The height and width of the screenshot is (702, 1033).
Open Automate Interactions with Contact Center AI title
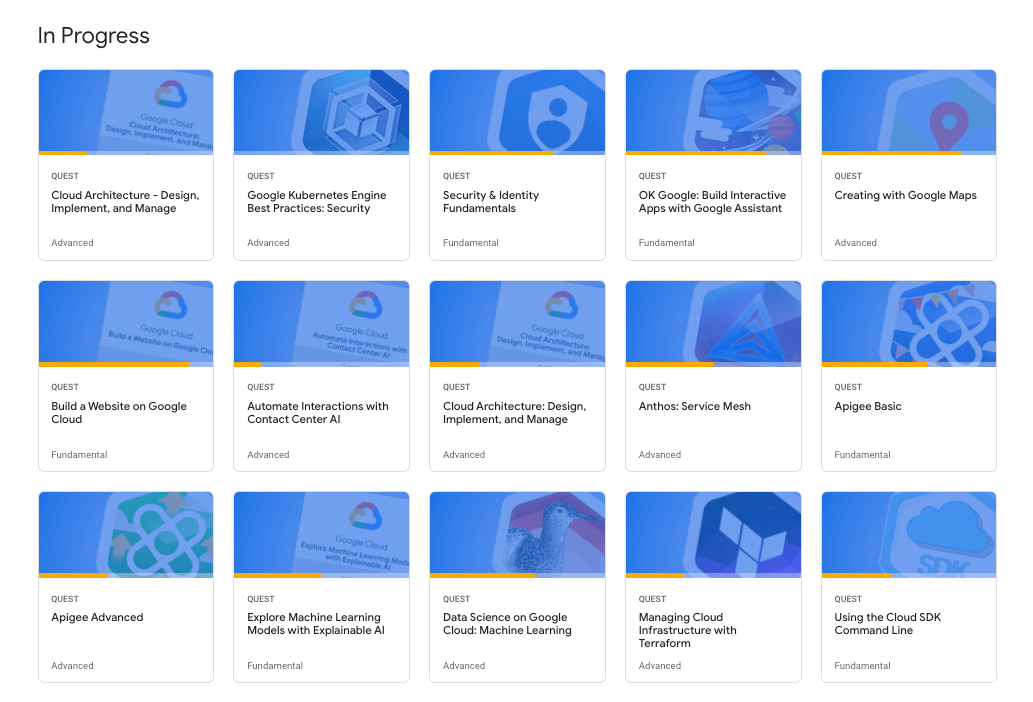tap(318, 413)
